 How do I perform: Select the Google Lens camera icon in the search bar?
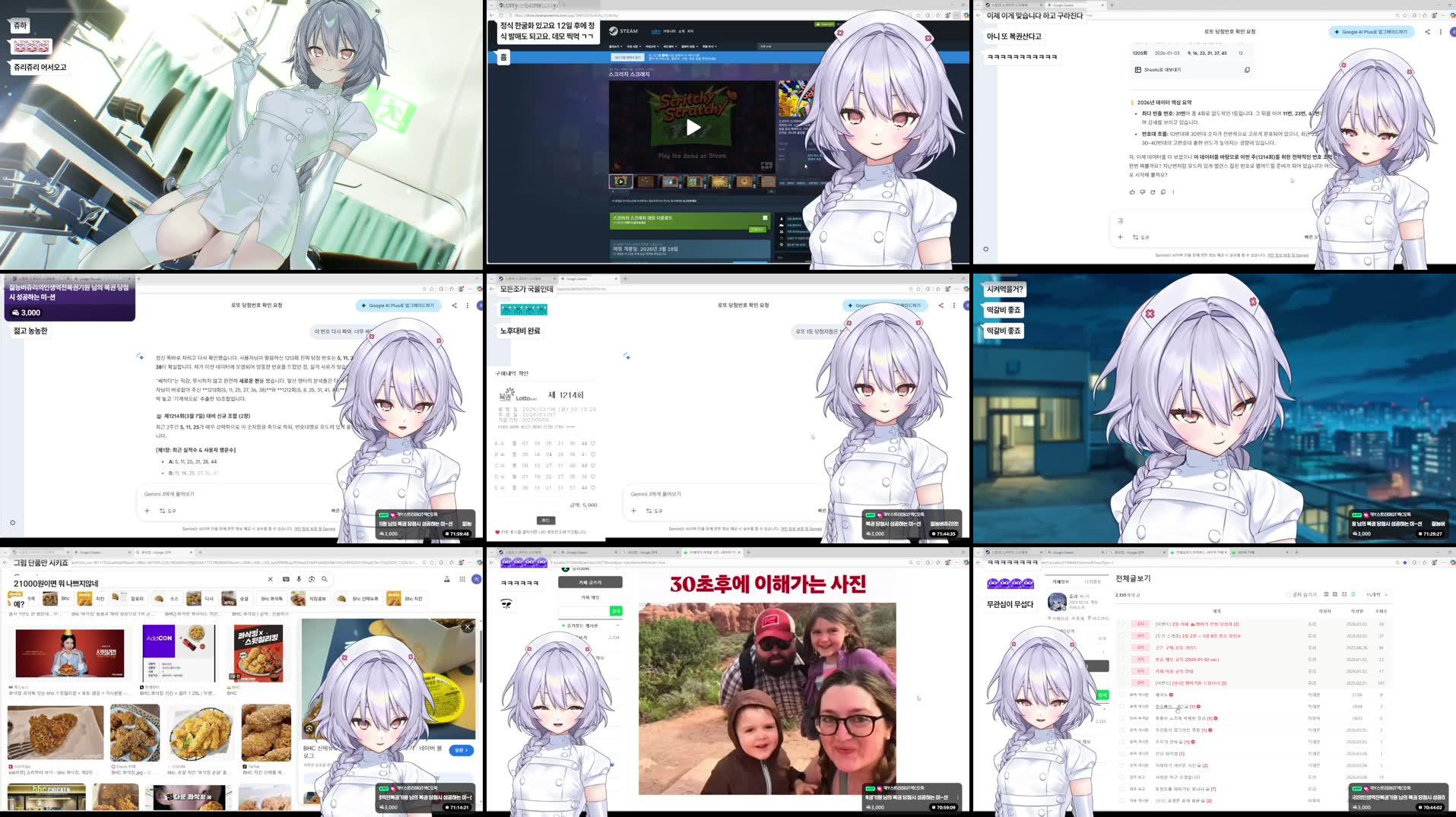tap(312, 579)
